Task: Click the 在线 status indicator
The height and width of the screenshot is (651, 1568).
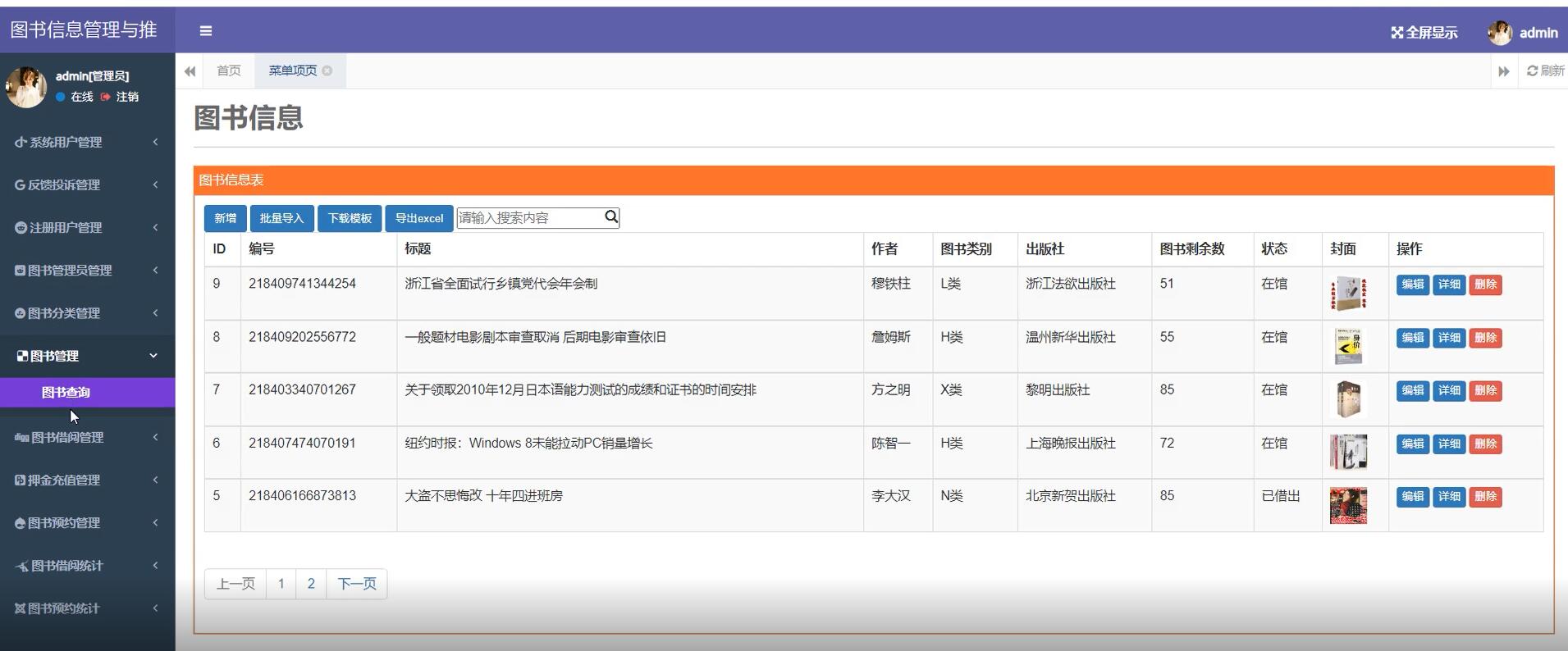Action: (x=75, y=97)
